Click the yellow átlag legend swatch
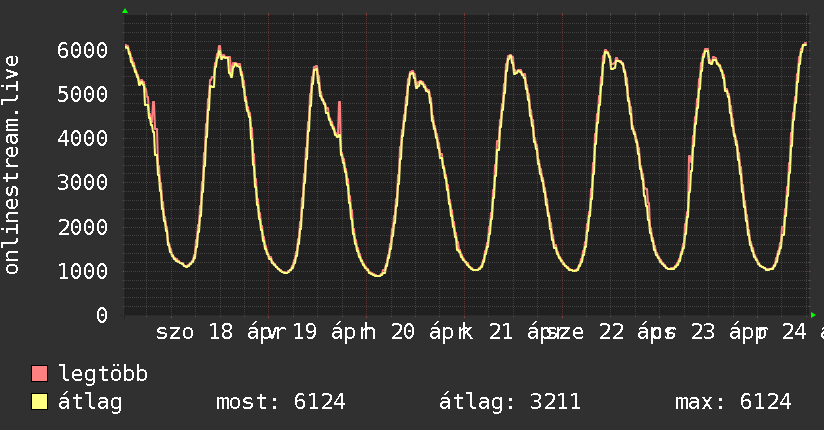 pyautogui.click(x=40, y=403)
